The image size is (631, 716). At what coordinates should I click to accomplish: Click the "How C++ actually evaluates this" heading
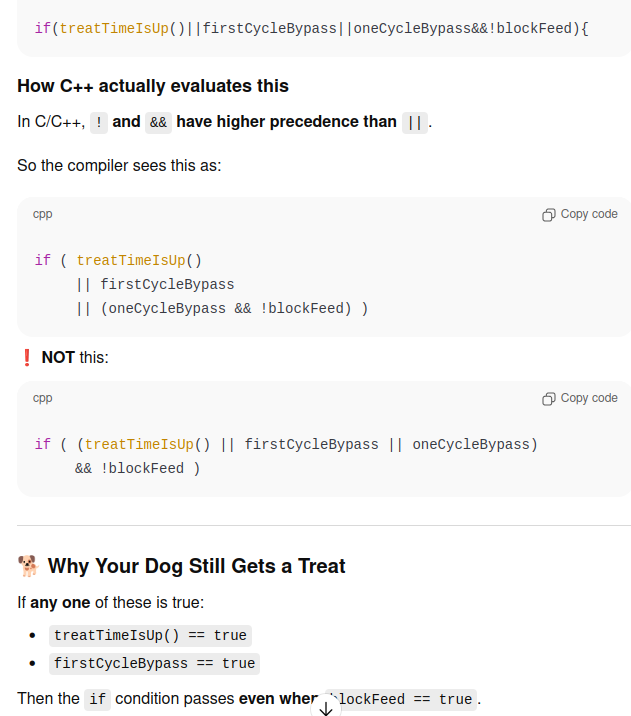(153, 86)
